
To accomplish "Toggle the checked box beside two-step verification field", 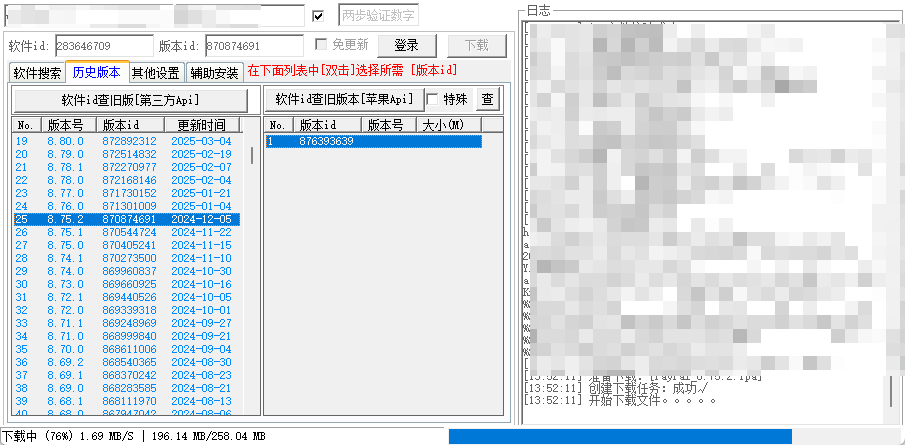I will pos(318,16).
